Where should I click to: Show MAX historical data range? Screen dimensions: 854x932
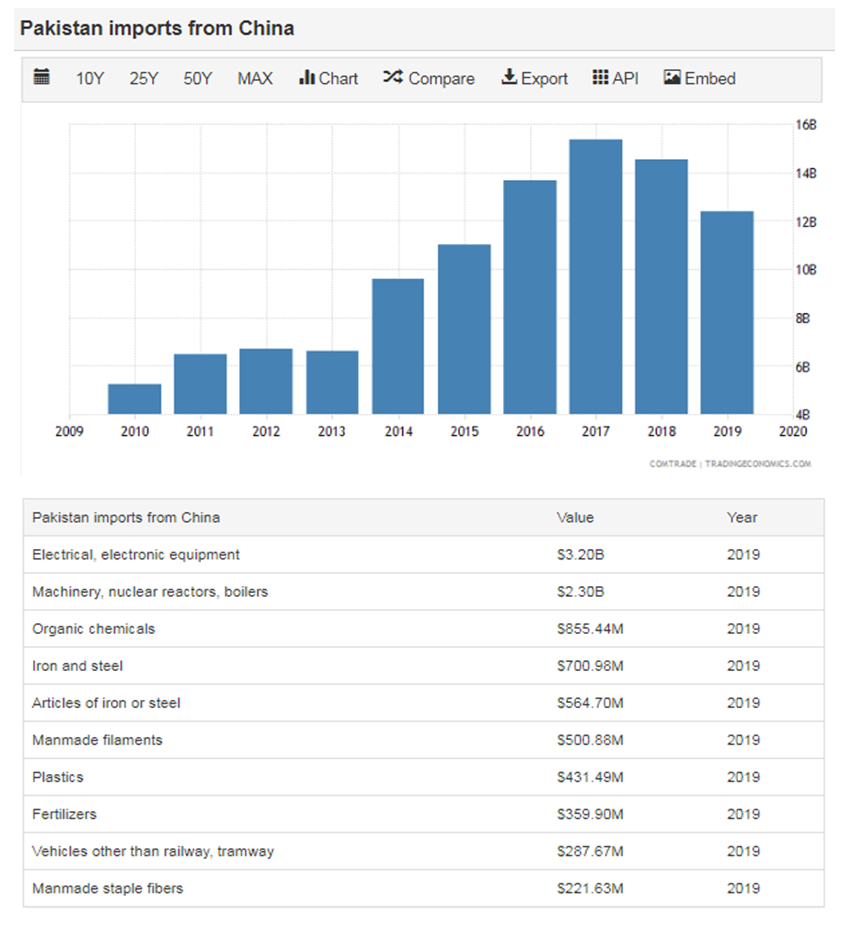(x=255, y=79)
